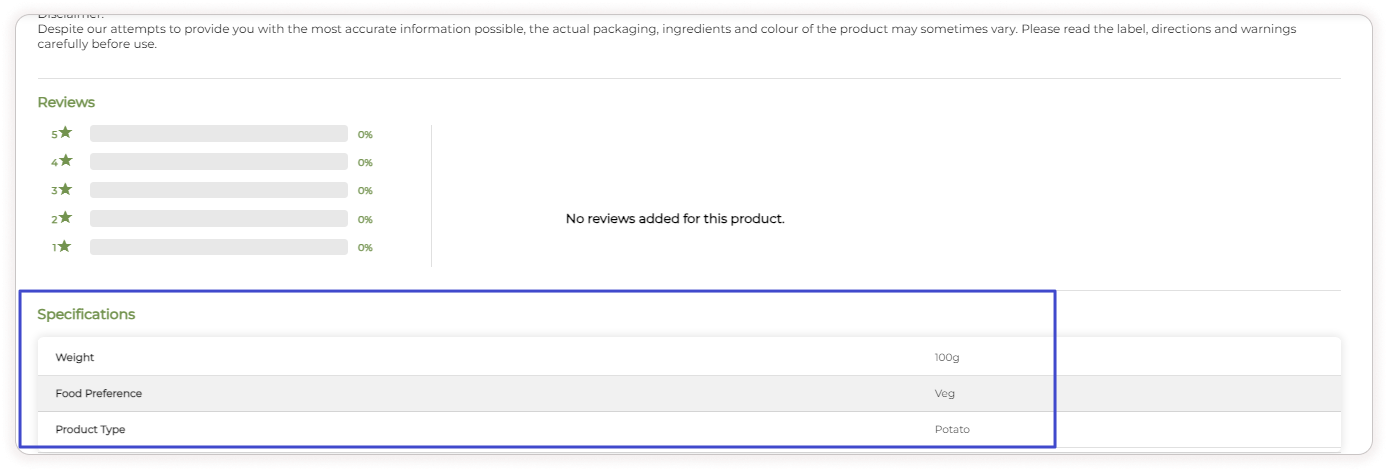Select the 1-star rating progress bar
The image size is (1388, 471).
point(218,247)
